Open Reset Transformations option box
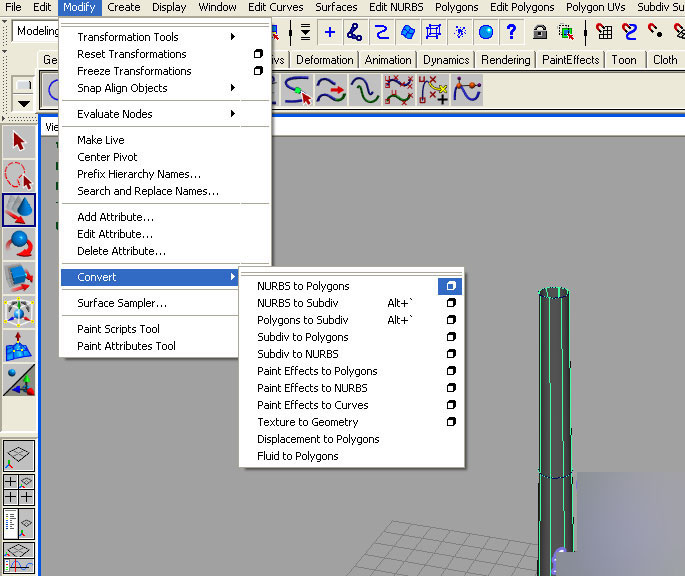 point(258,54)
